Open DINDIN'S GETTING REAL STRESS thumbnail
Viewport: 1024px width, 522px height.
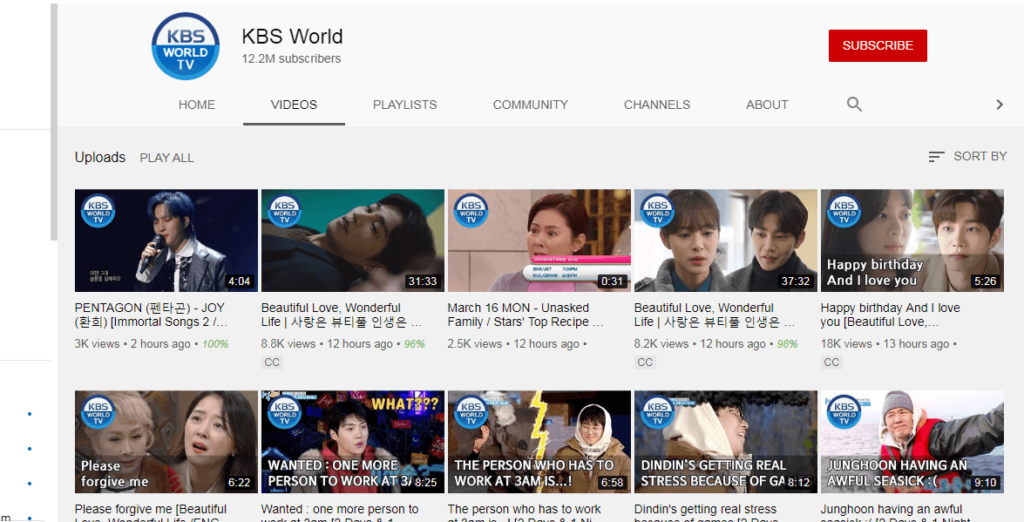[726, 442]
